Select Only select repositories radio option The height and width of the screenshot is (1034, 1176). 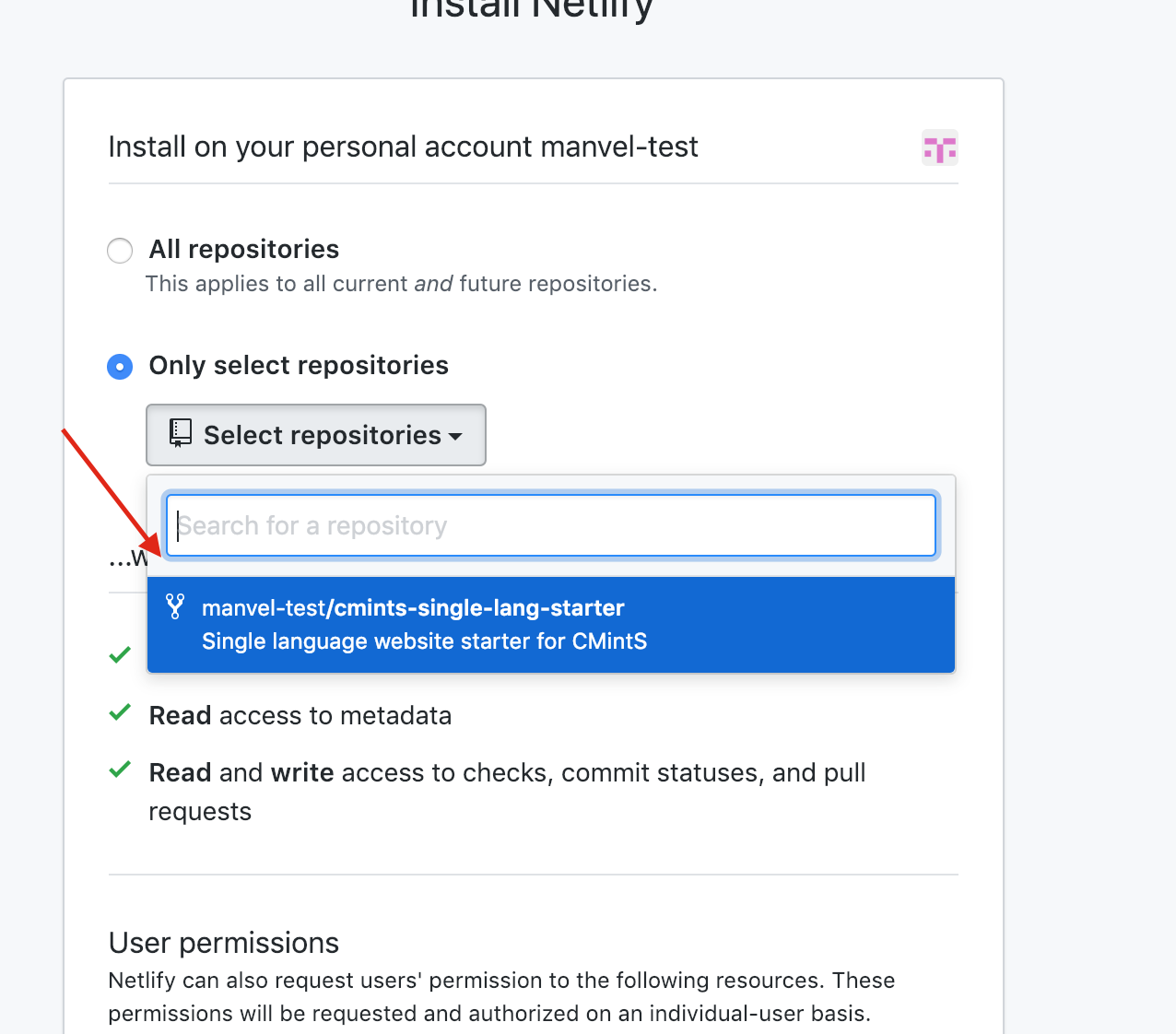[x=120, y=367]
